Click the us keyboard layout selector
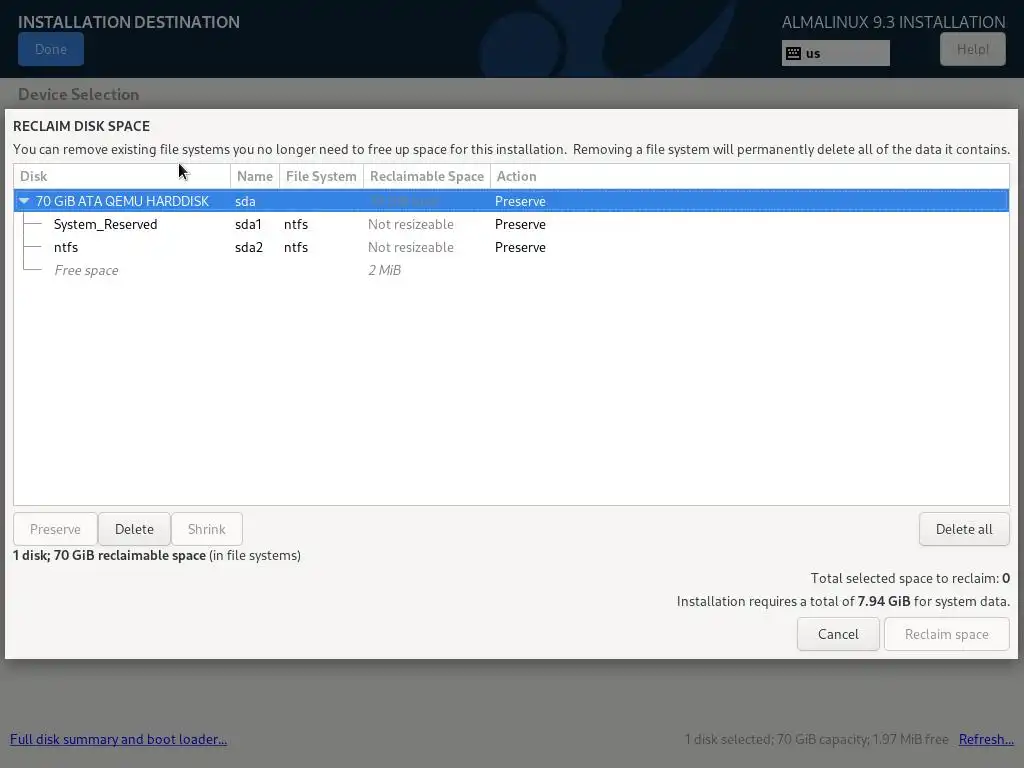Viewport: 1024px width, 768px height. click(x=835, y=54)
